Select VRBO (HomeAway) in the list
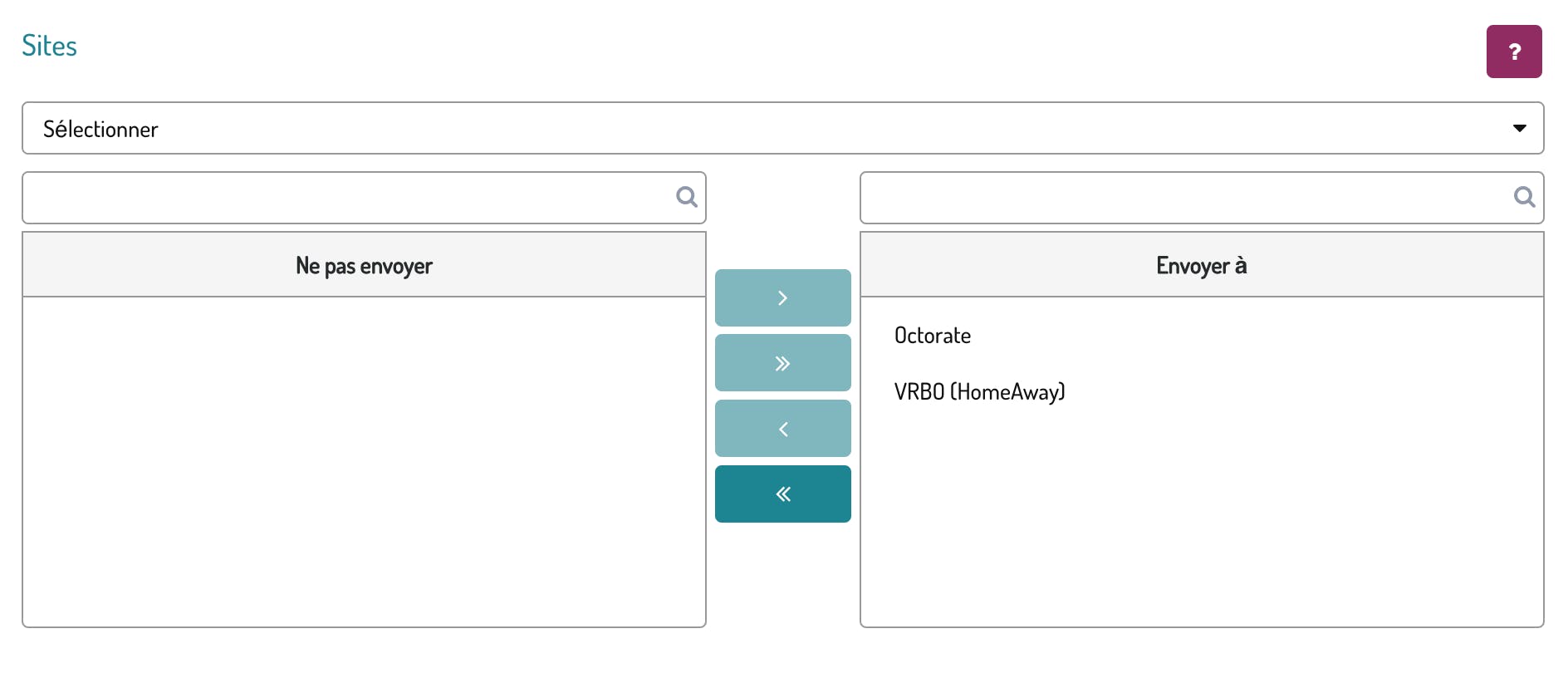Image resolution: width=1568 pixels, height=673 pixels. [979, 391]
